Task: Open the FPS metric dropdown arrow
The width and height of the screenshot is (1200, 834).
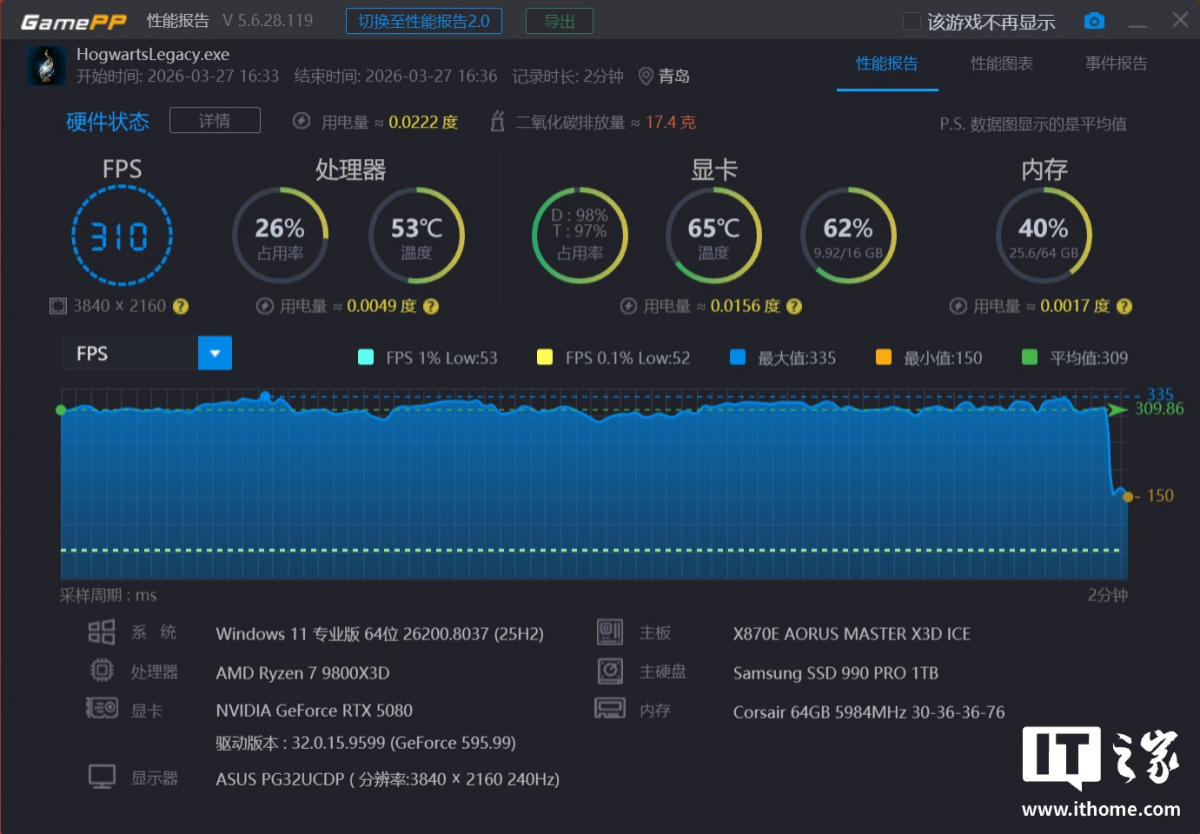Action: click(x=215, y=353)
